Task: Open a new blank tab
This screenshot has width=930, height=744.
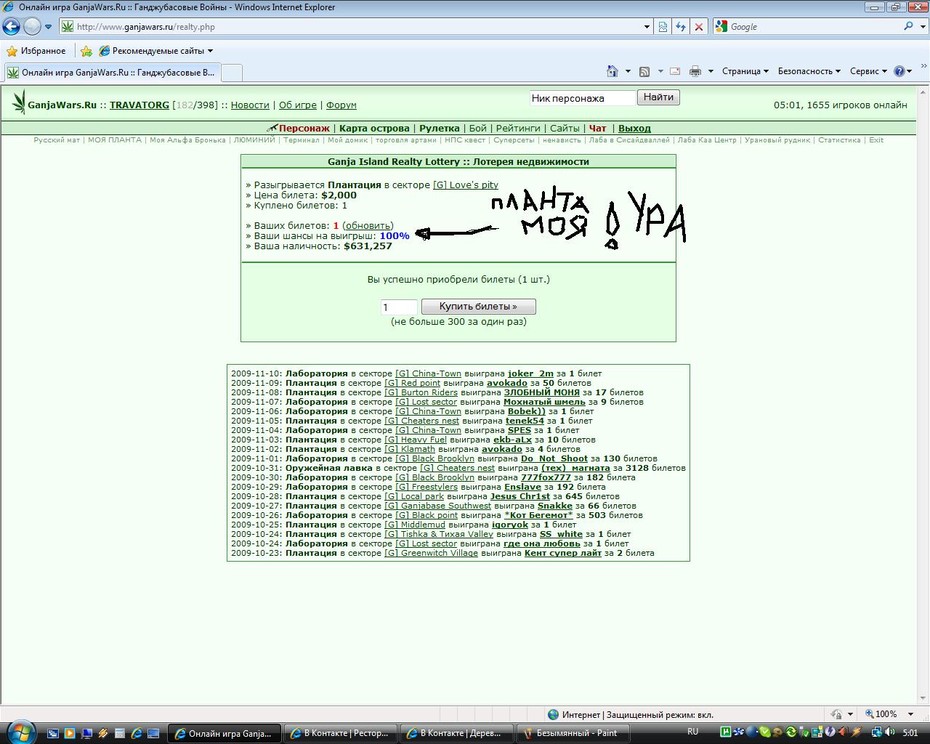Action: [232, 73]
